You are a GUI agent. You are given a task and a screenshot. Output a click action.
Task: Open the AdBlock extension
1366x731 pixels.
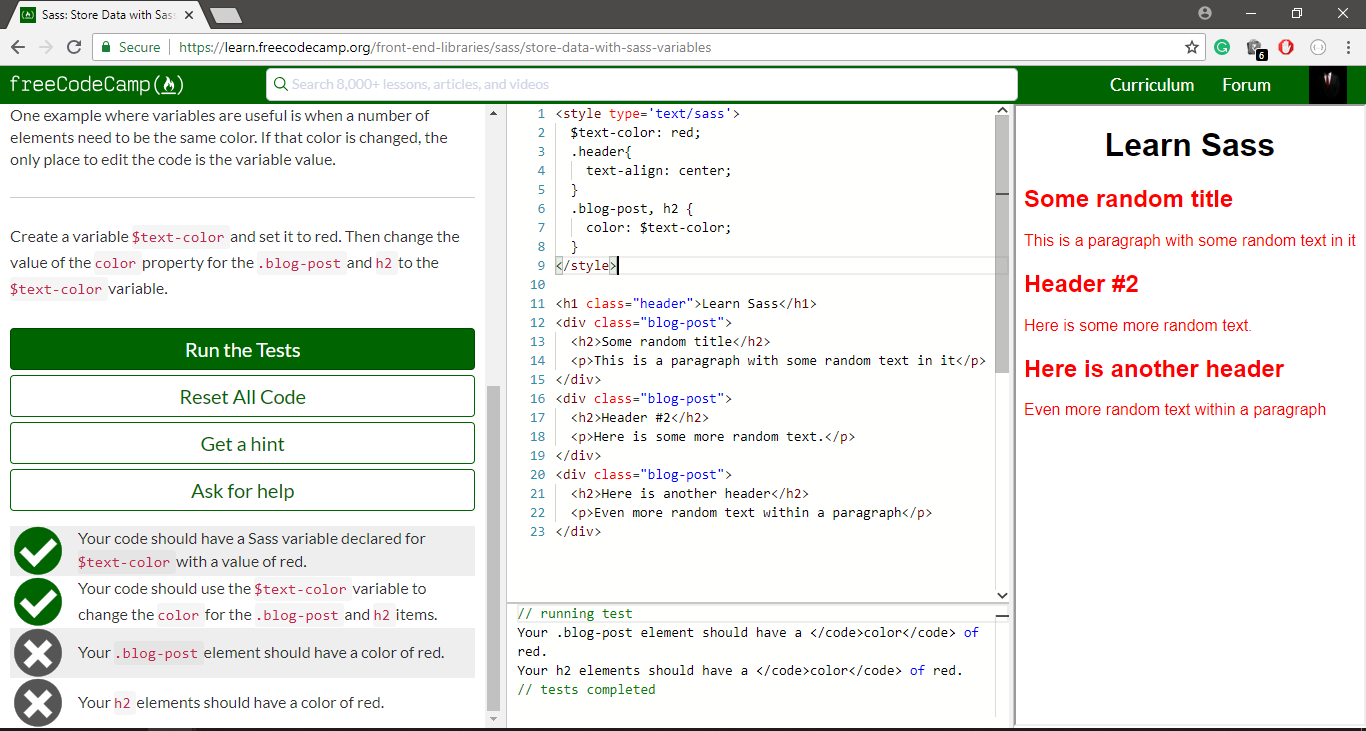click(x=1286, y=47)
